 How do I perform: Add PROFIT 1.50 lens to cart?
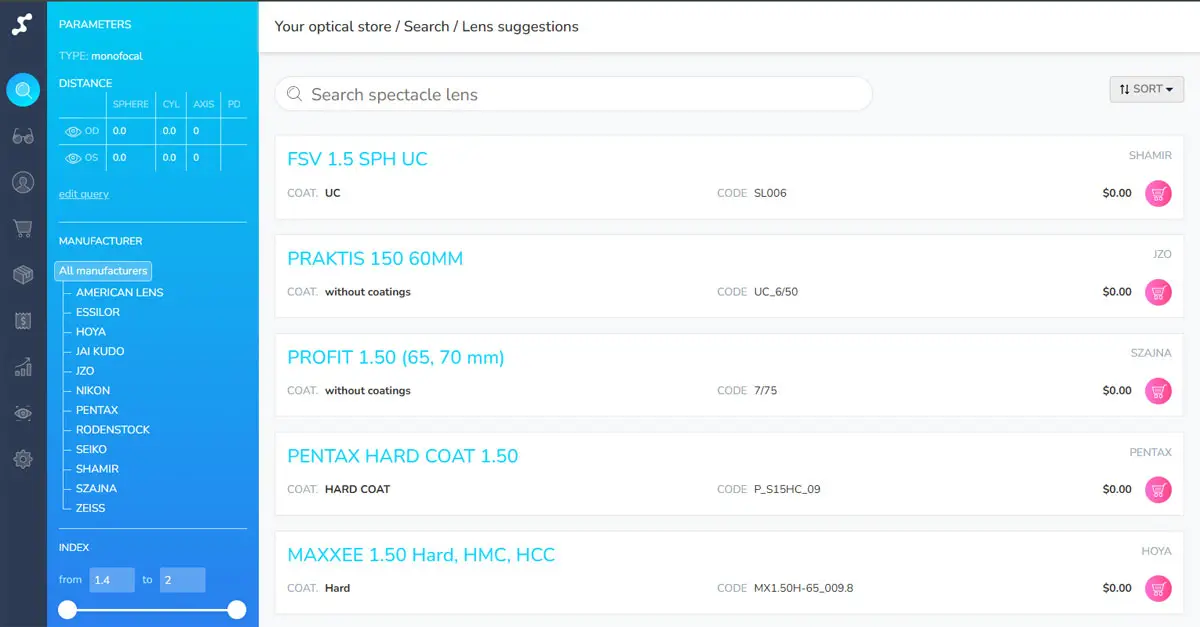pyautogui.click(x=1158, y=391)
